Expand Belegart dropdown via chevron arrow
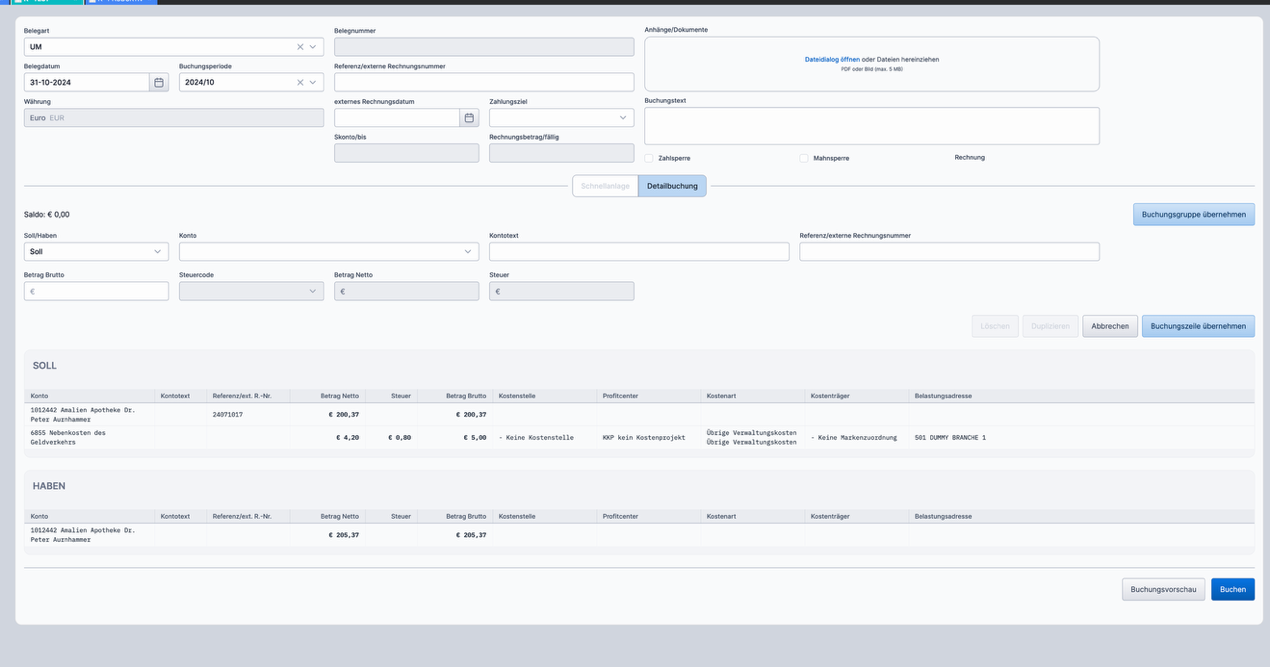Viewport: 1270px width, 667px height. (x=313, y=47)
